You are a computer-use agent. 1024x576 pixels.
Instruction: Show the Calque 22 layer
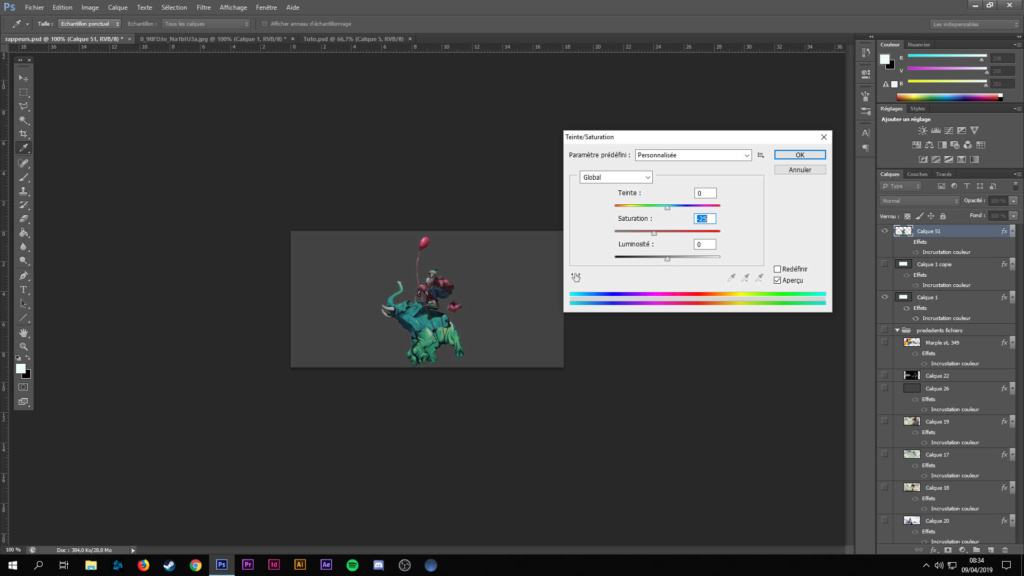pos(885,376)
